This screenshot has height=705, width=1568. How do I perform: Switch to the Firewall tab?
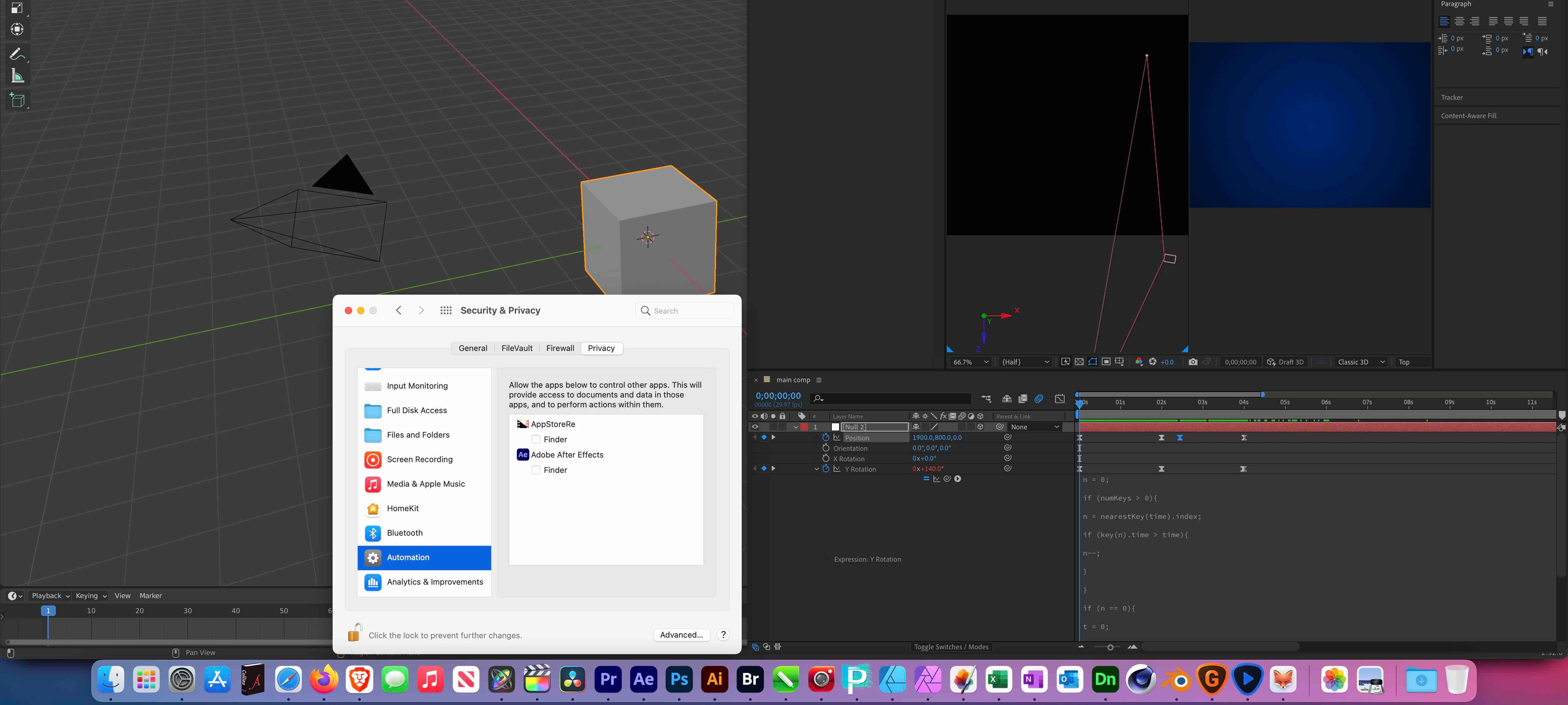coord(560,348)
